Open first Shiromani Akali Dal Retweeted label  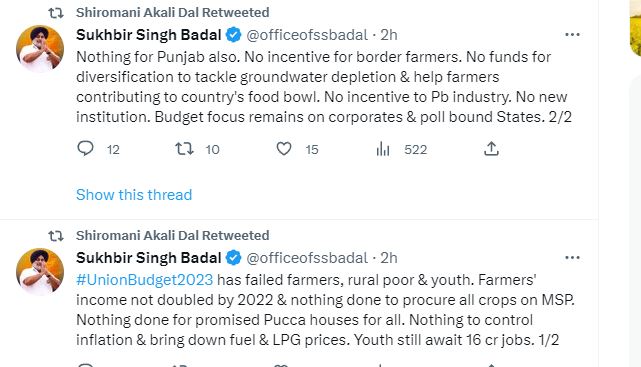pos(173,13)
